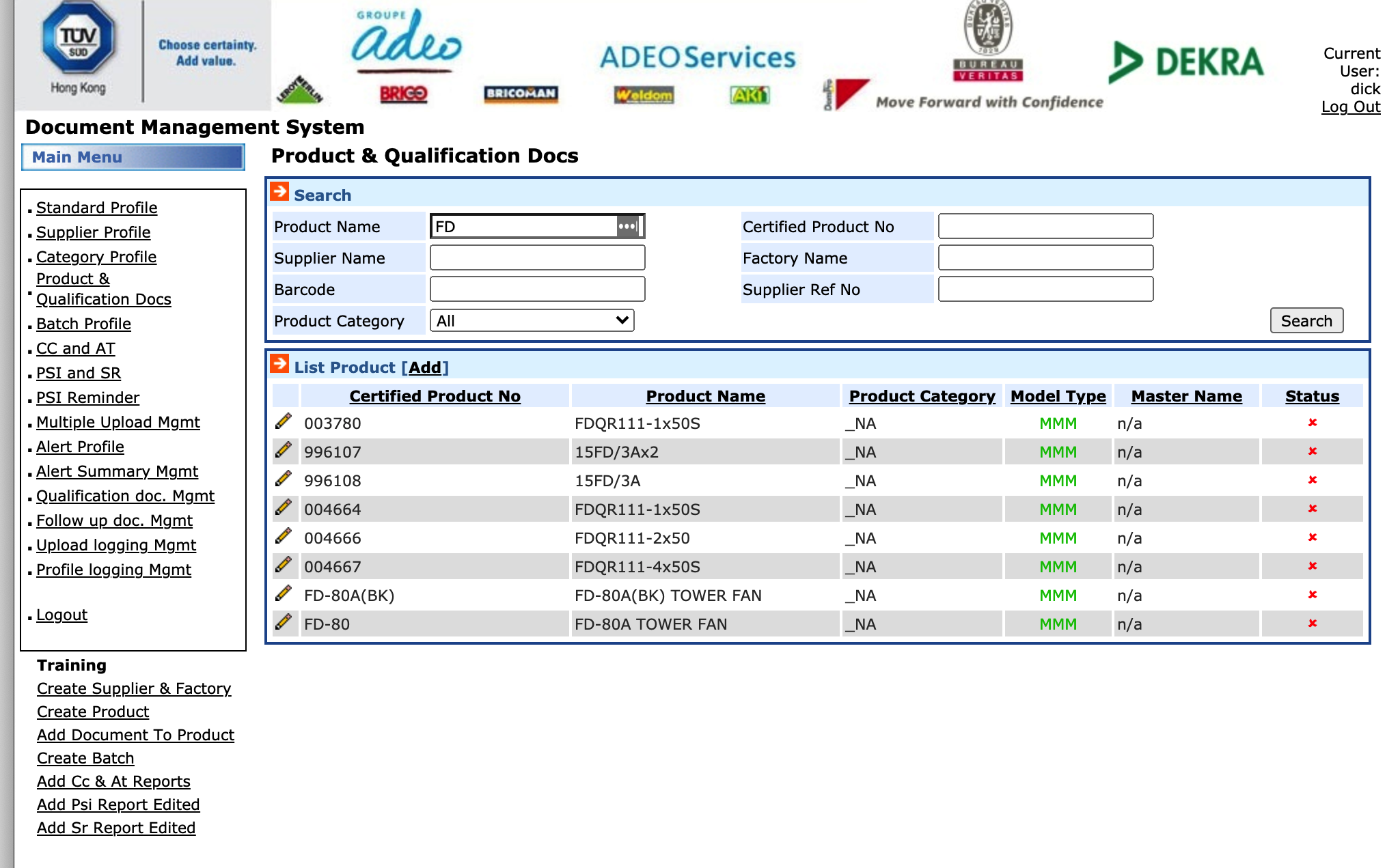Image resolution: width=1400 pixels, height=868 pixels.
Task: Click red X status for 996108
Action: pos(1312,480)
